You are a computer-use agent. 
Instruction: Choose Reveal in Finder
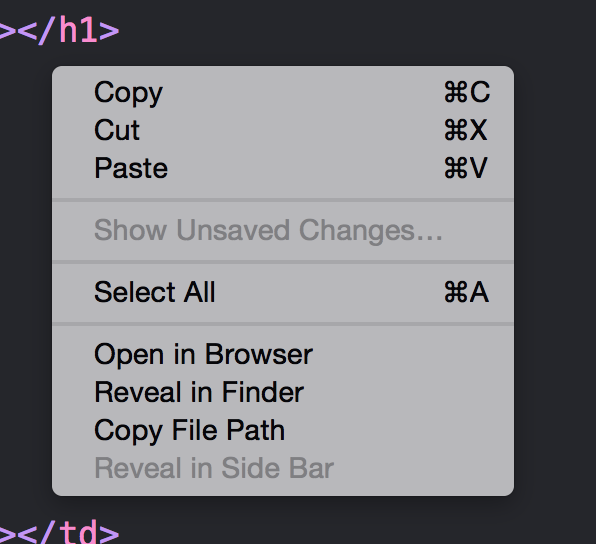(283, 392)
